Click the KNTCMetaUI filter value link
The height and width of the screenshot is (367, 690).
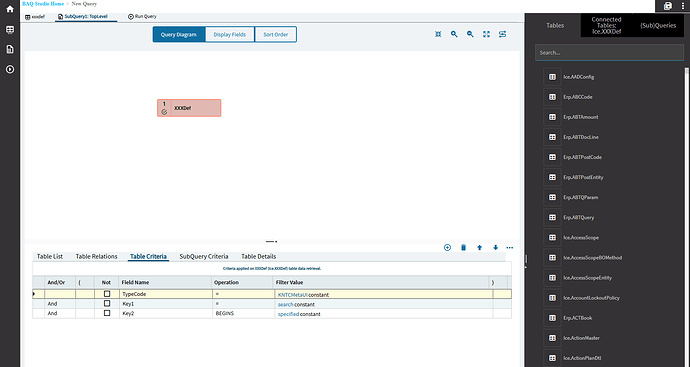293,295
